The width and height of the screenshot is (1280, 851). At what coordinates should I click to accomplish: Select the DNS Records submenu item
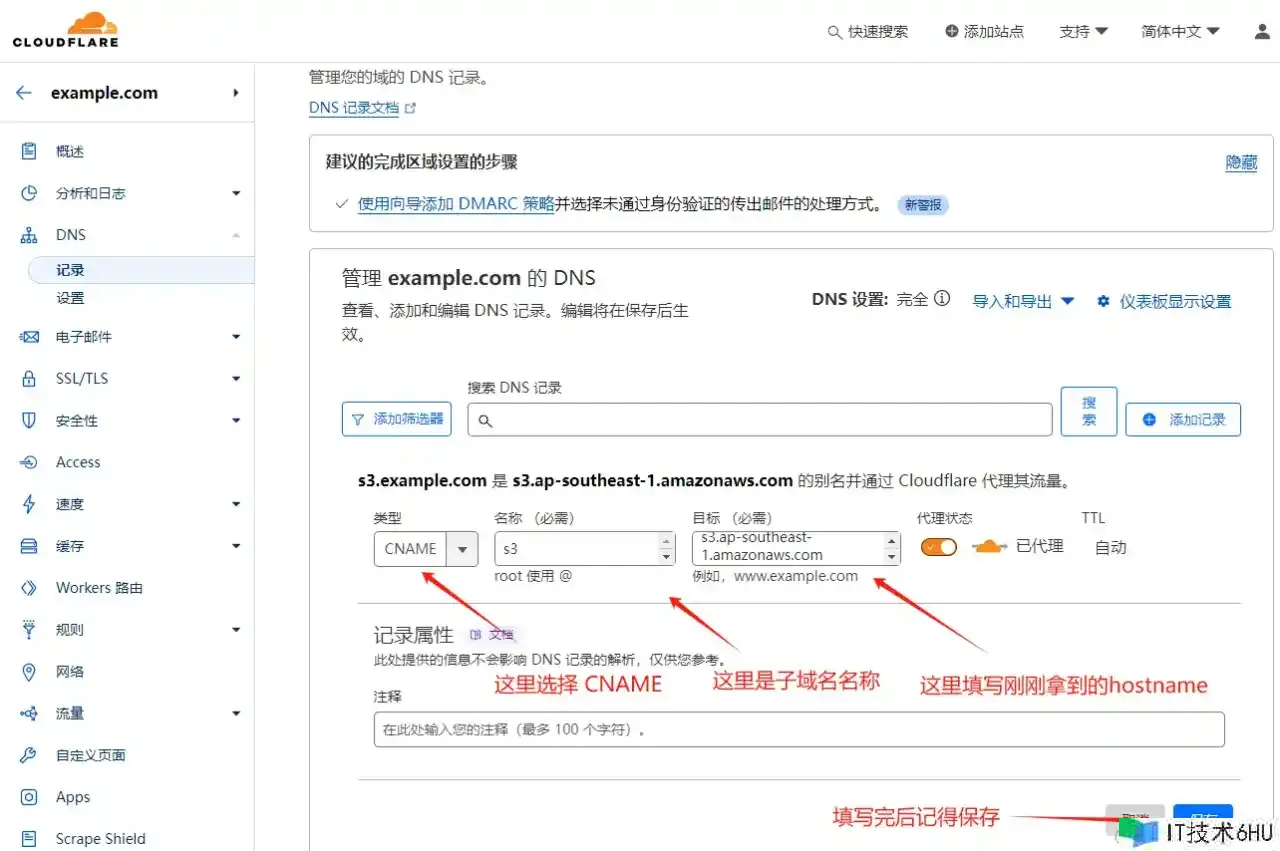[140, 270]
